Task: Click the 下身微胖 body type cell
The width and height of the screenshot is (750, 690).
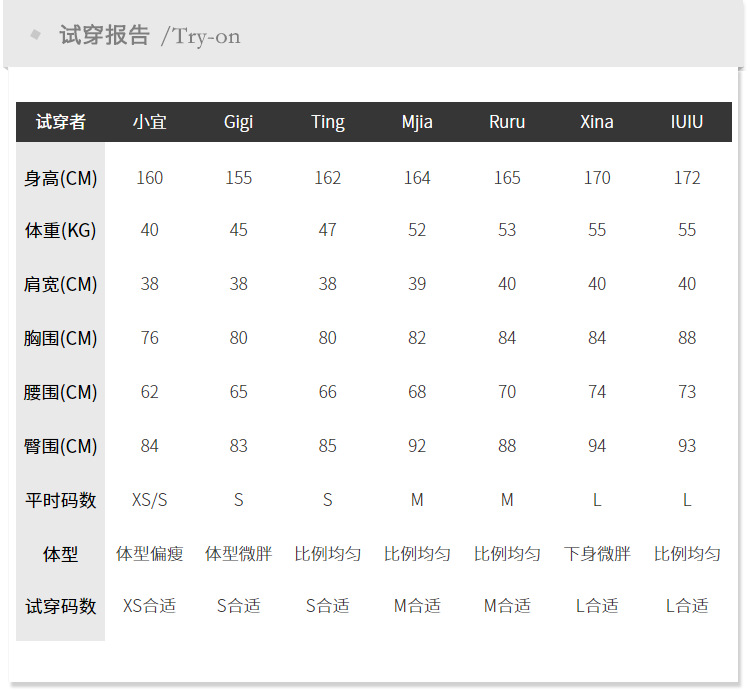Action: click(x=597, y=554)
